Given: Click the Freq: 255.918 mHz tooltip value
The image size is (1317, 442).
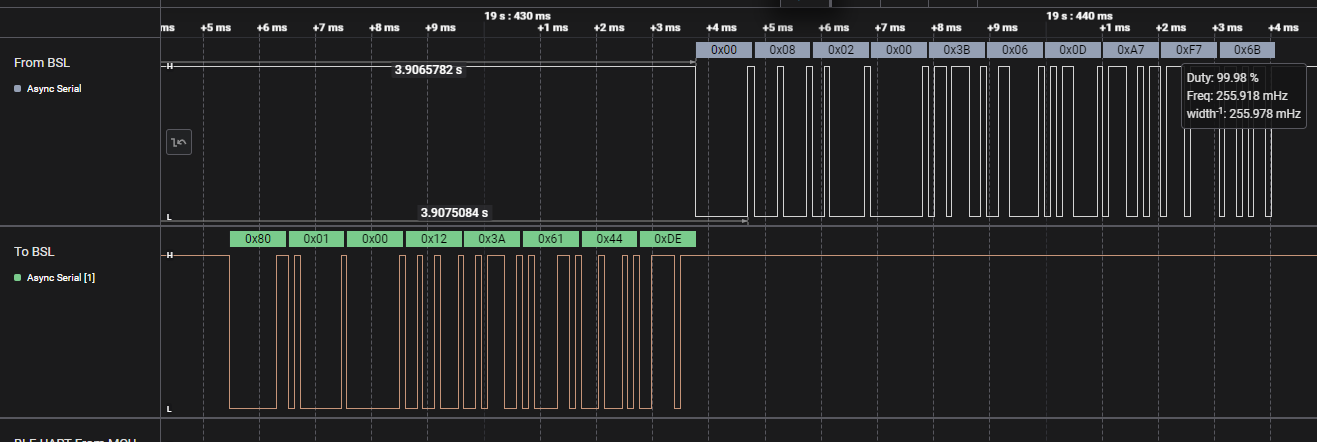Looking at the screenshot, I should (x=1235, y=96).
